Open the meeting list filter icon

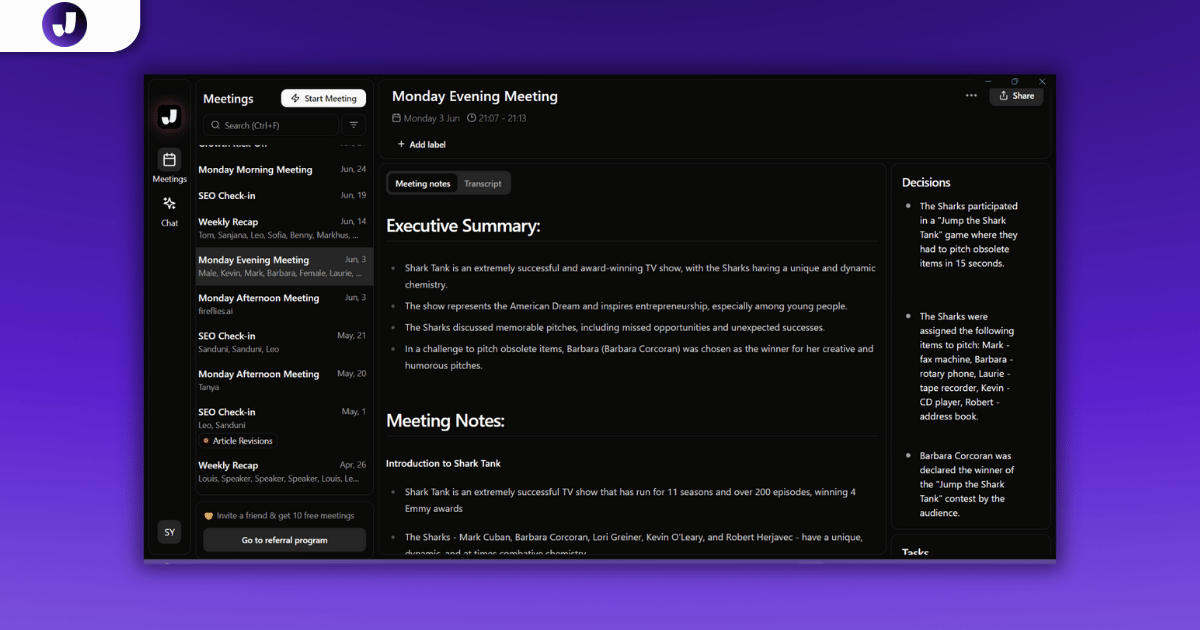(353, 125)
